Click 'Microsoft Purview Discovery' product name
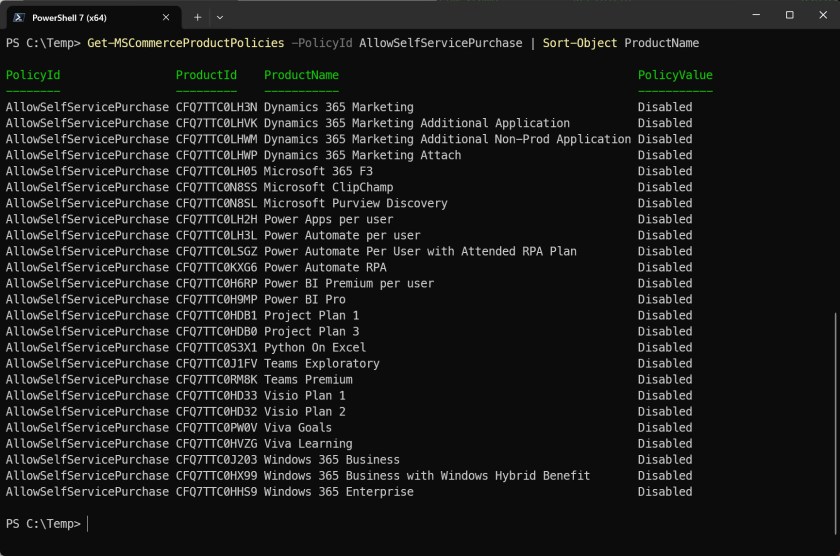The width and height of the screenshot is (840, 556). tap(356, 204)
